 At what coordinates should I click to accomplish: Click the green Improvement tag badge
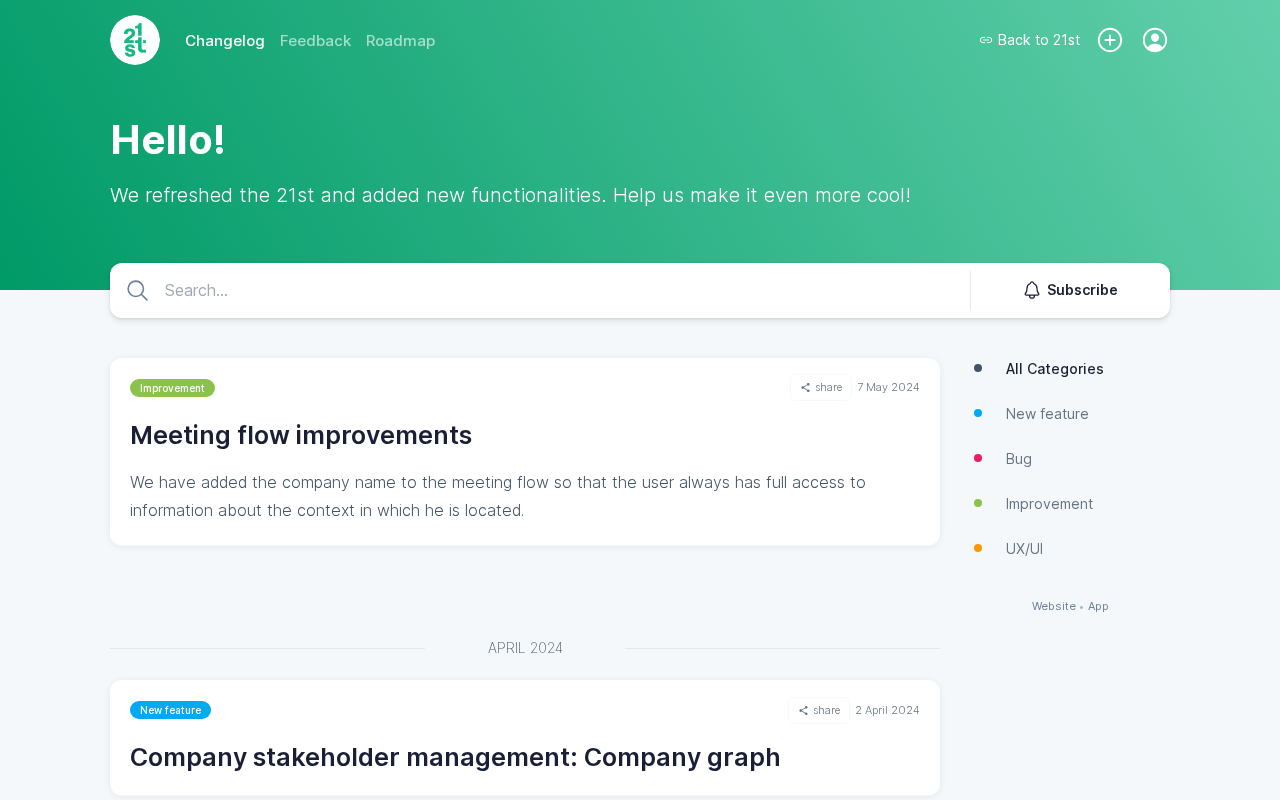click(x=172, y=388)
